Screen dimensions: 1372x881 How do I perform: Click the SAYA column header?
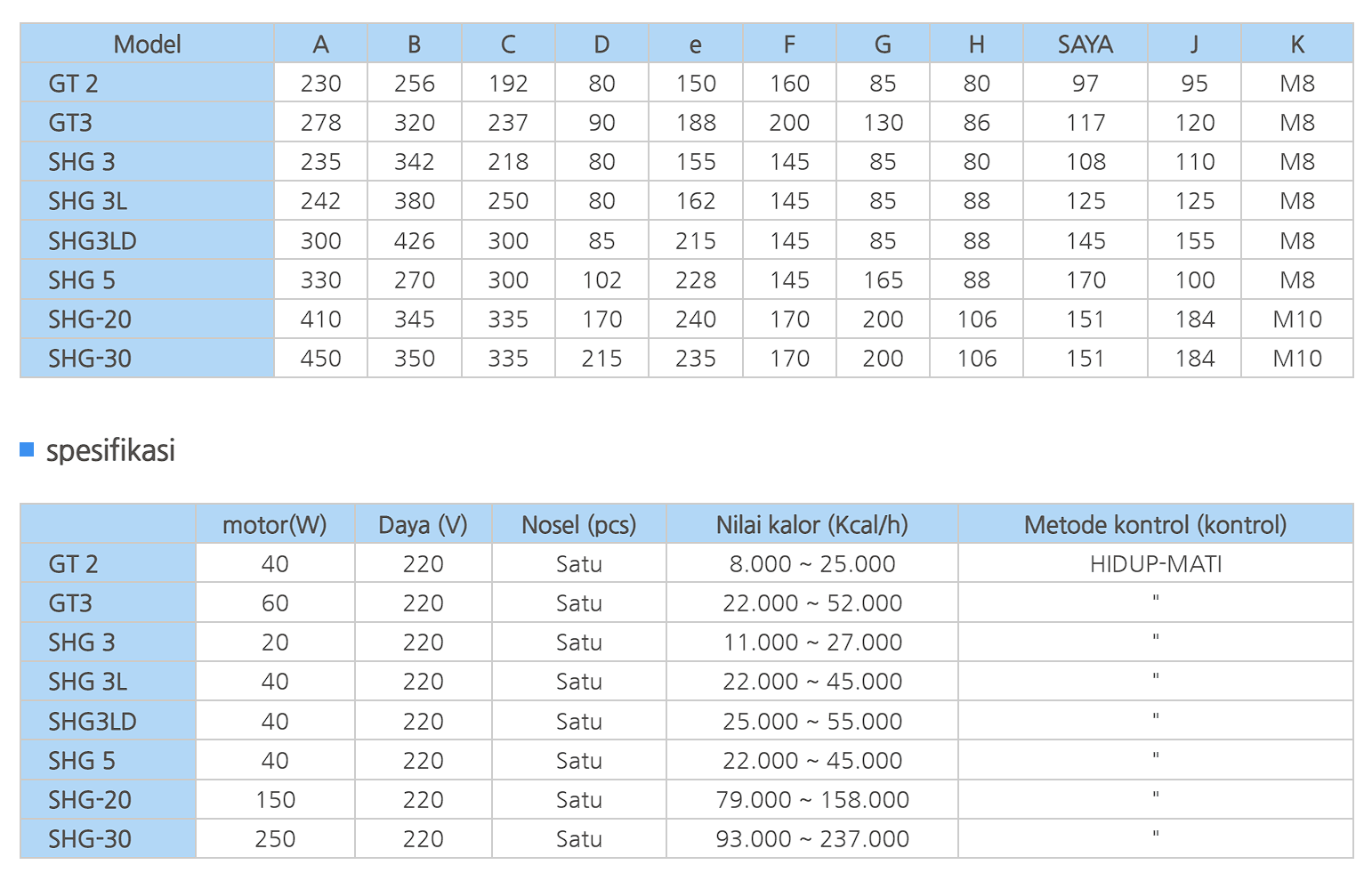(1085, 44)
